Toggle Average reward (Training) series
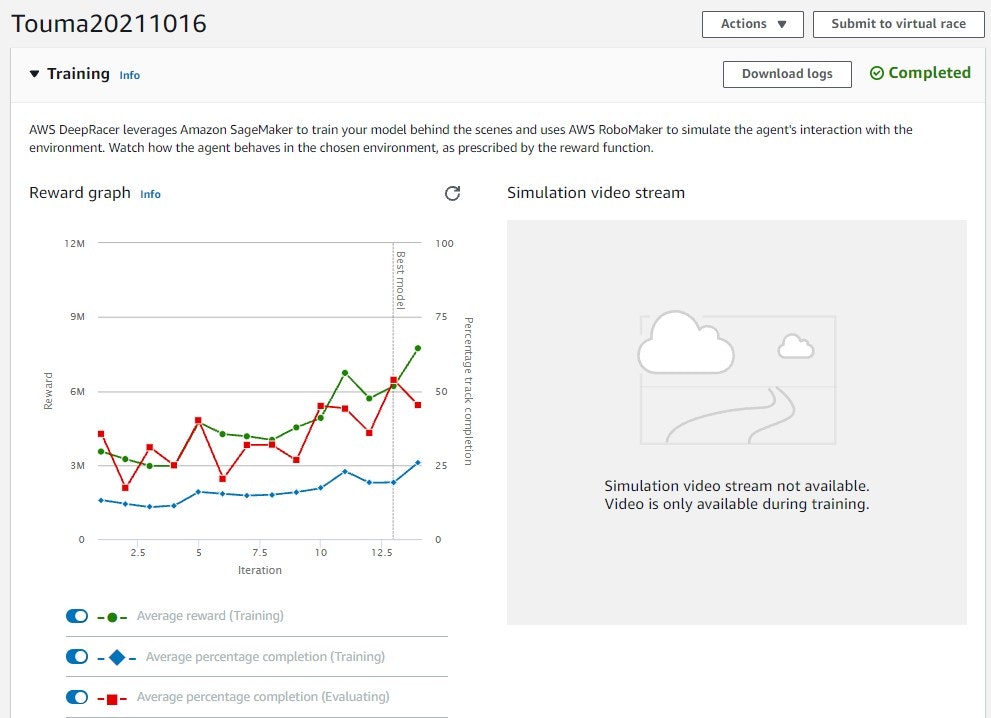Image resolution: width=991 pixels, height=718 pixels. pos(77,616)
